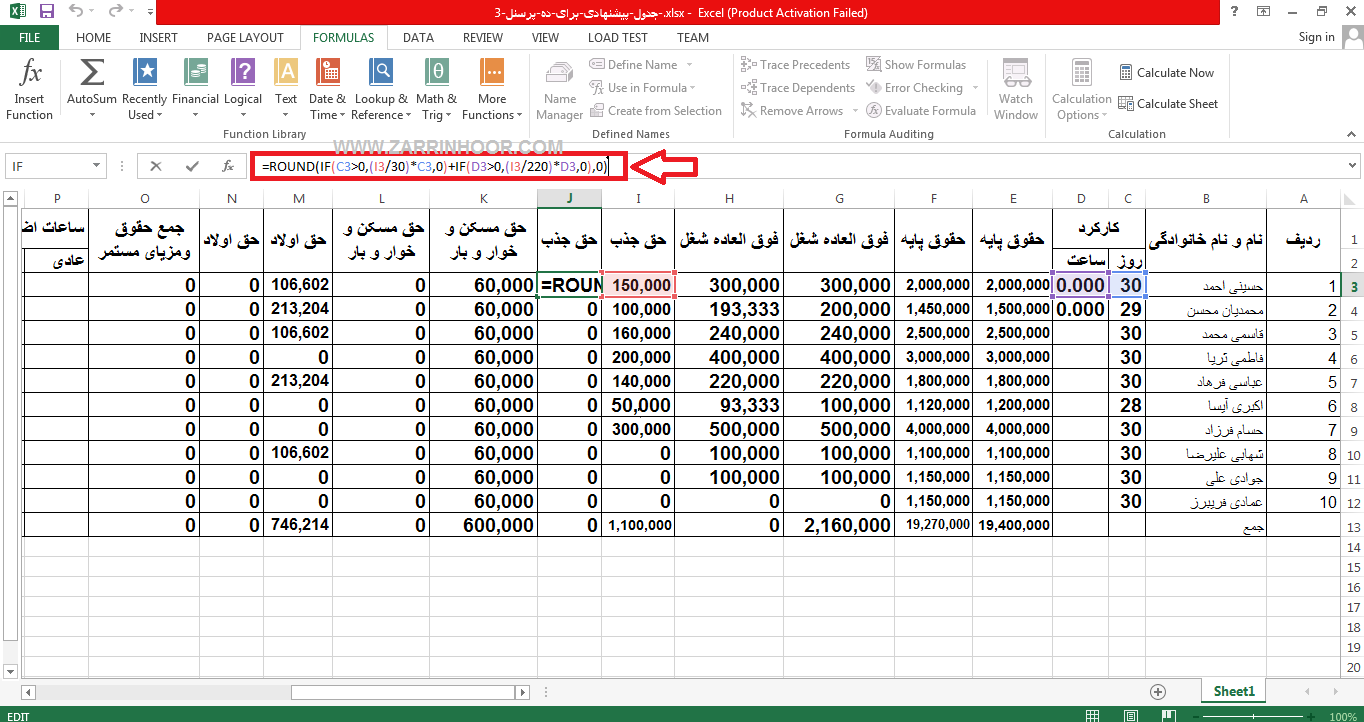Open Lookup & Reference functions
The image size is (1364, 722).
coord(381,89)
